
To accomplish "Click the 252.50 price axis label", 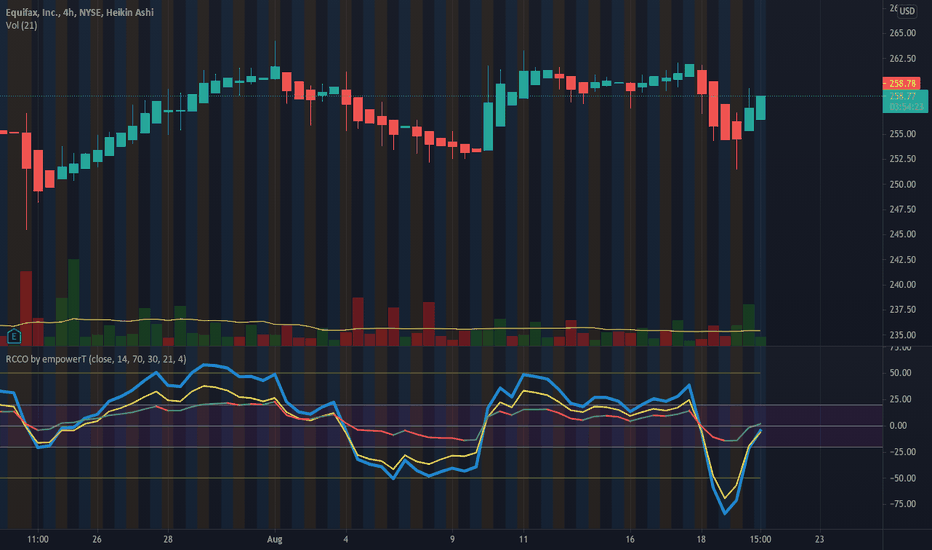I will 902,159.
